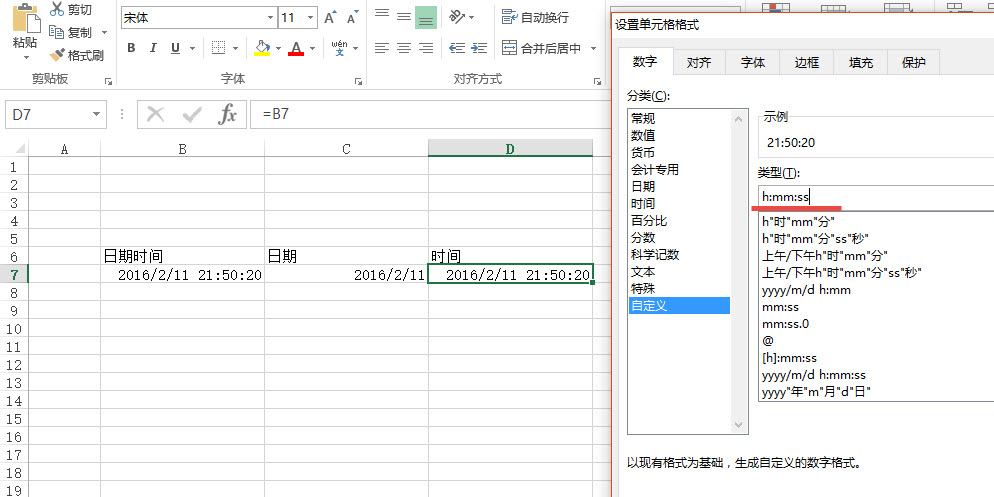Click the formula bar cancel X icon
Screen dimensions: 994x497
155,115
